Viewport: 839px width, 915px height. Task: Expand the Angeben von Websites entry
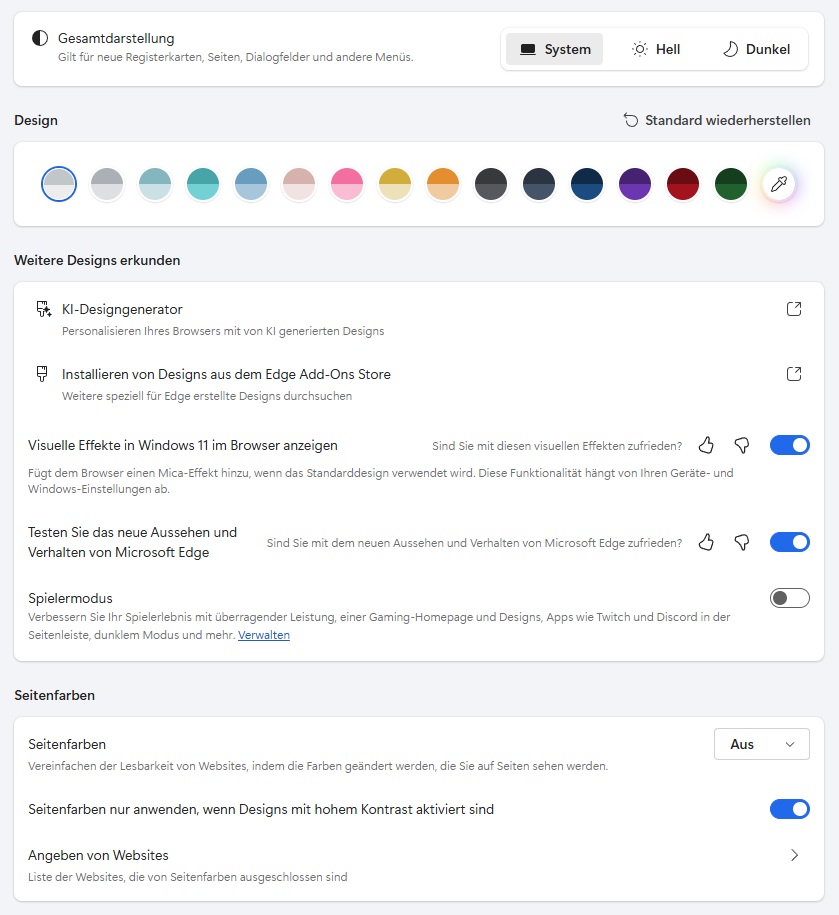[794, 855]
